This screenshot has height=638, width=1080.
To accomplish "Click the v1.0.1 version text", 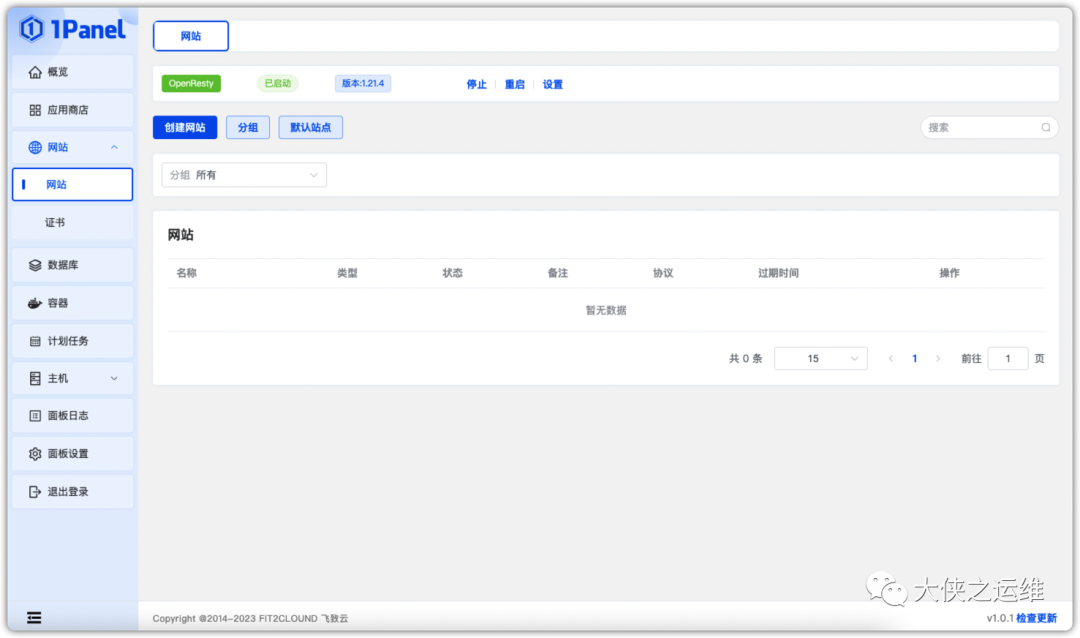I will [x=999, y=618].
